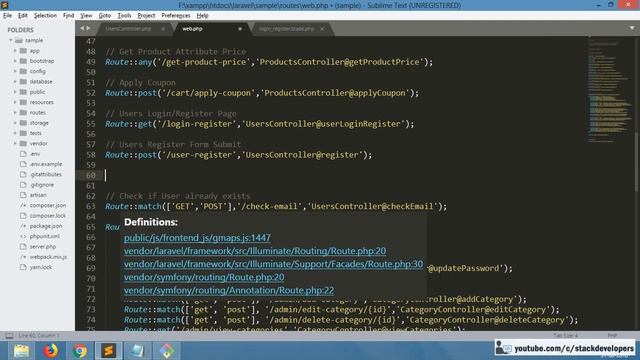
Task: Expand the vendor folder
Action: 15,143
